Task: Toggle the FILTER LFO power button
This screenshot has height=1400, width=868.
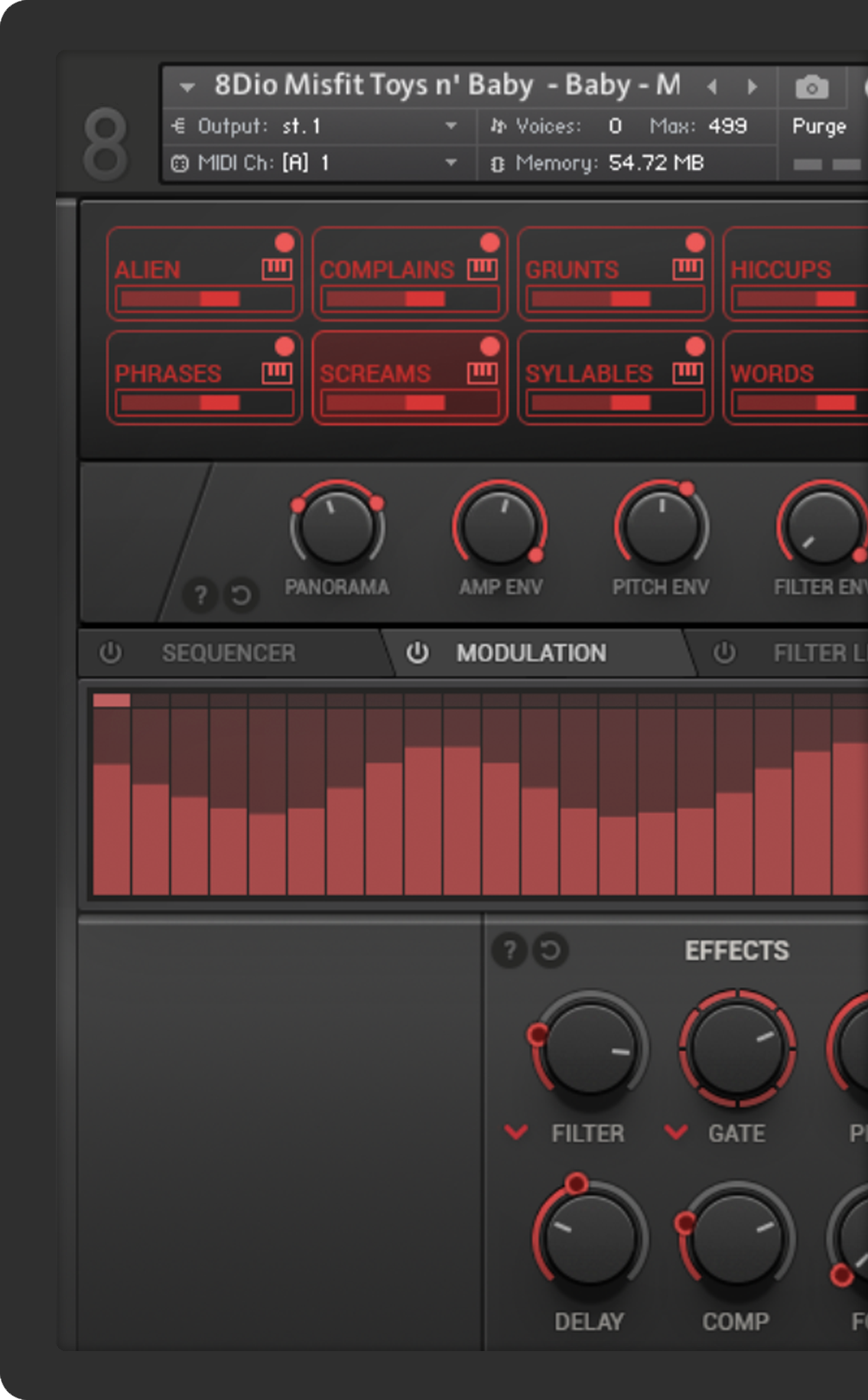Action: point(724,653)
